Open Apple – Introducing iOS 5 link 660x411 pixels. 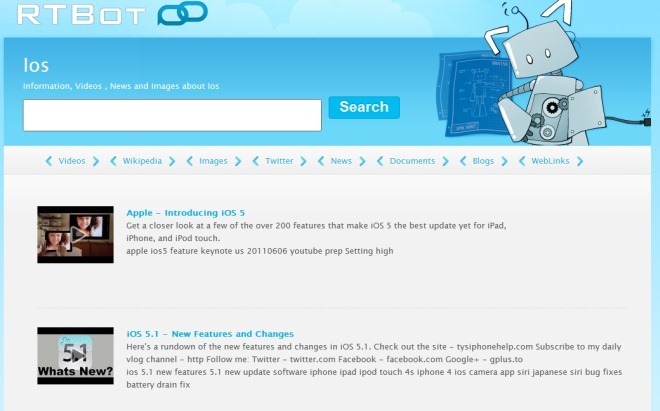click(186, 213)
